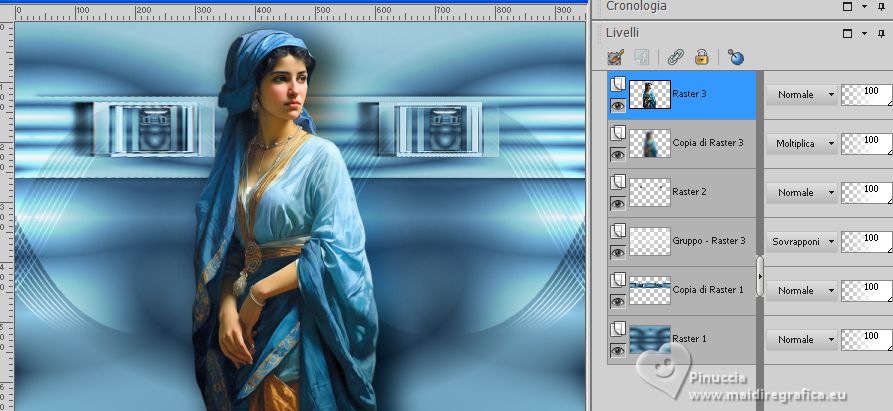Image resolution: width=893 pixels, height=411 pixels.
Task: Click the raster type icon on Copia di Raster 1
Action: click(618, 280)
